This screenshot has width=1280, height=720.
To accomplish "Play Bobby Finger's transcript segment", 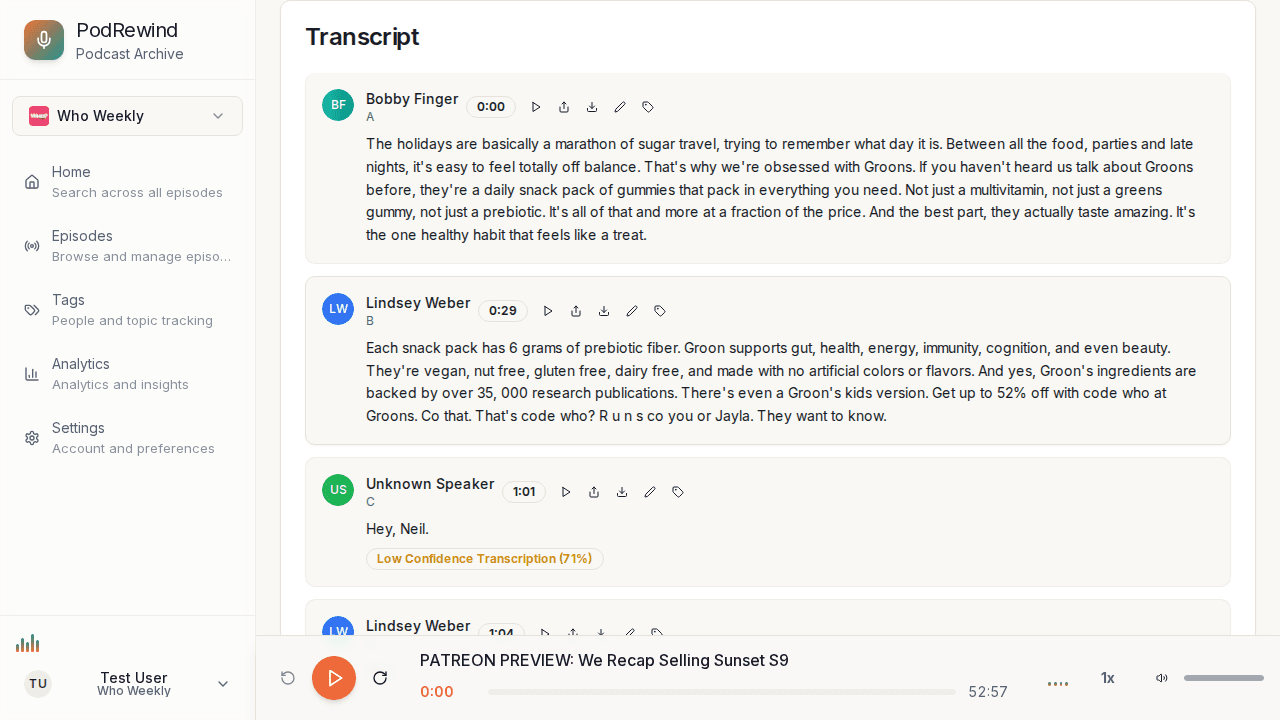I will click(536, 107).
